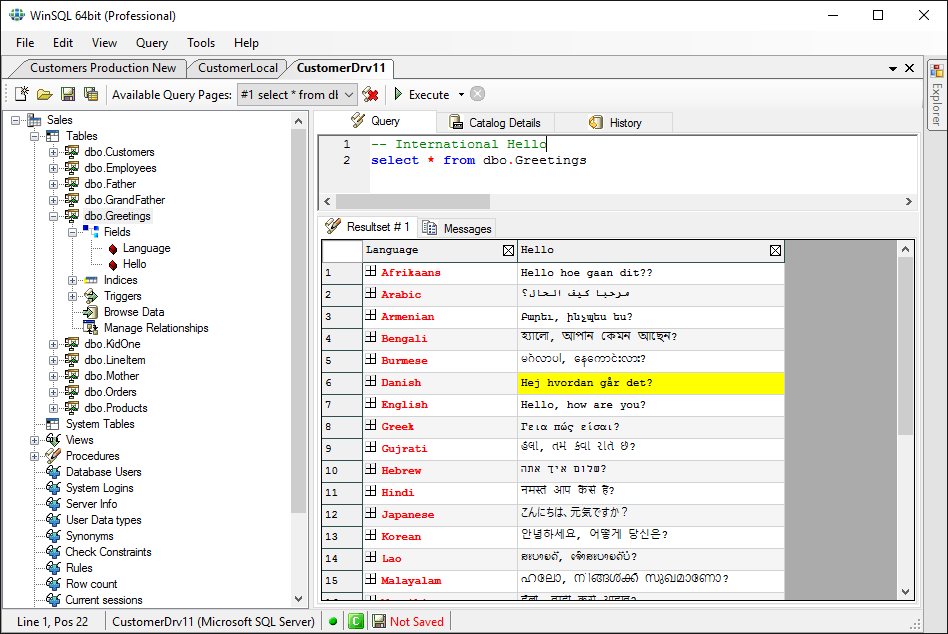Image resolution: width=948 pixels, height=634 pixels.
Task: Click the red Language field icon
Action: coord(112,248)
